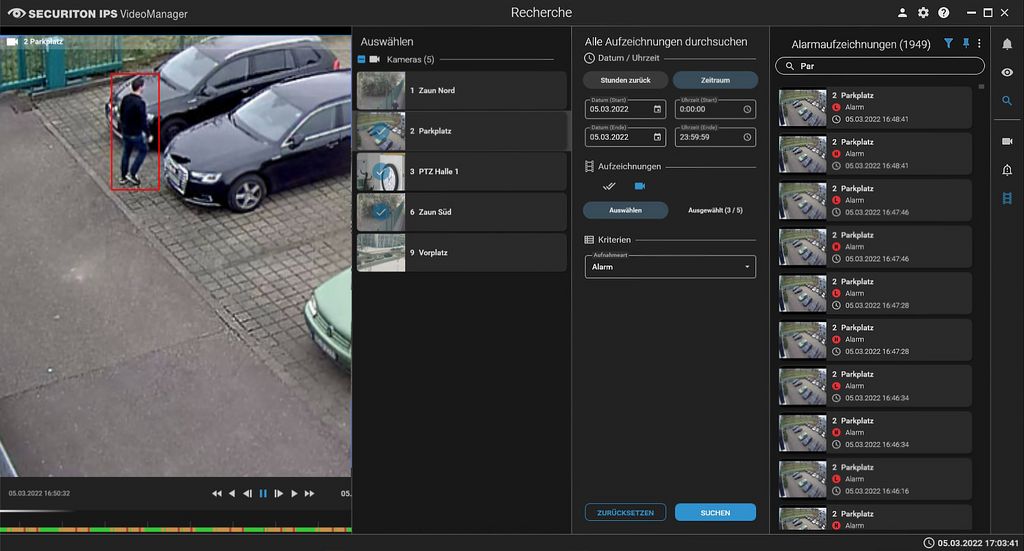Click the film strip icon in sidebar
Image resolution: width=1024 pixels, height=551 pixels.
(1007, 198)
